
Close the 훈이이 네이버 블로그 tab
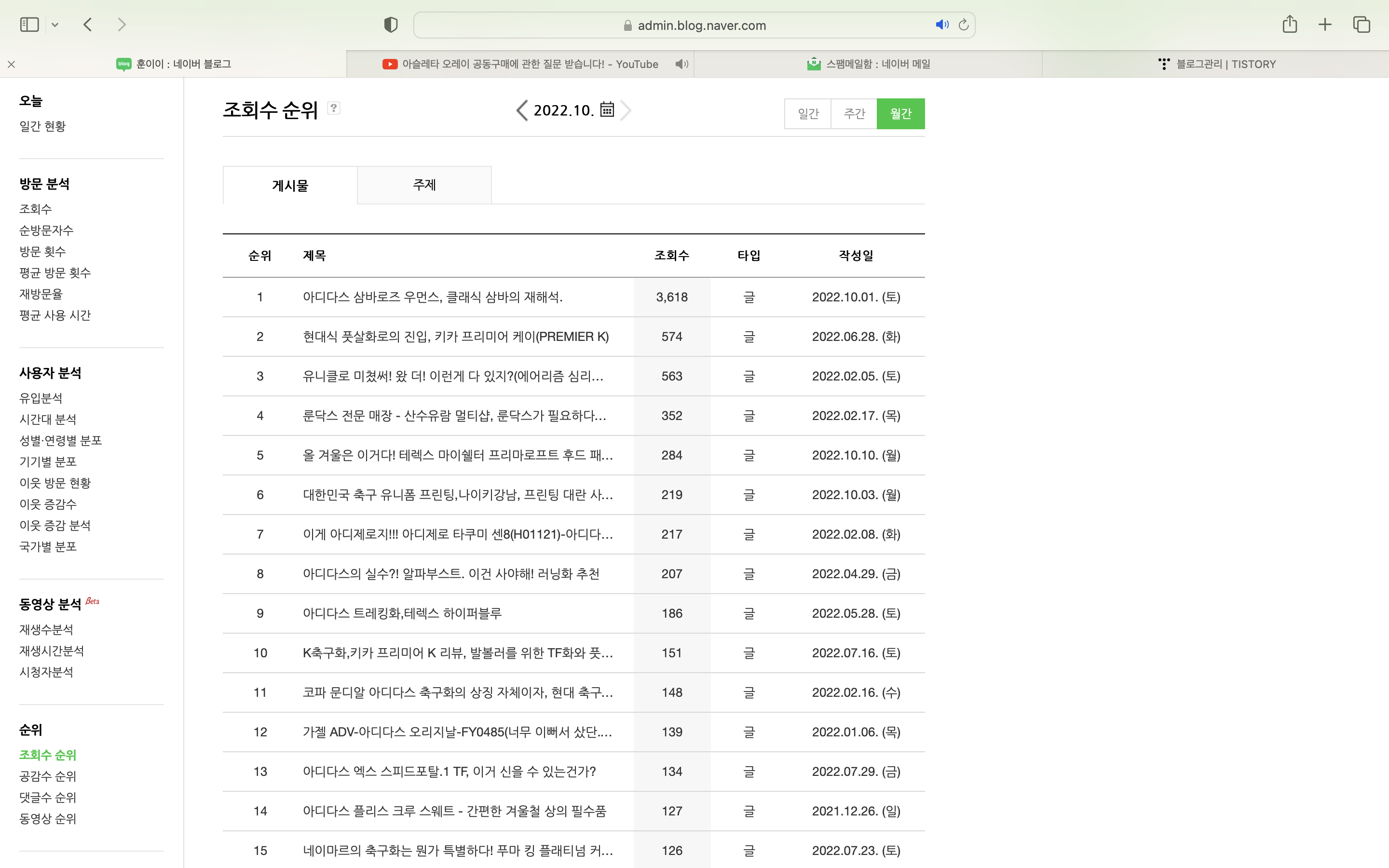[x=12, y=64]
